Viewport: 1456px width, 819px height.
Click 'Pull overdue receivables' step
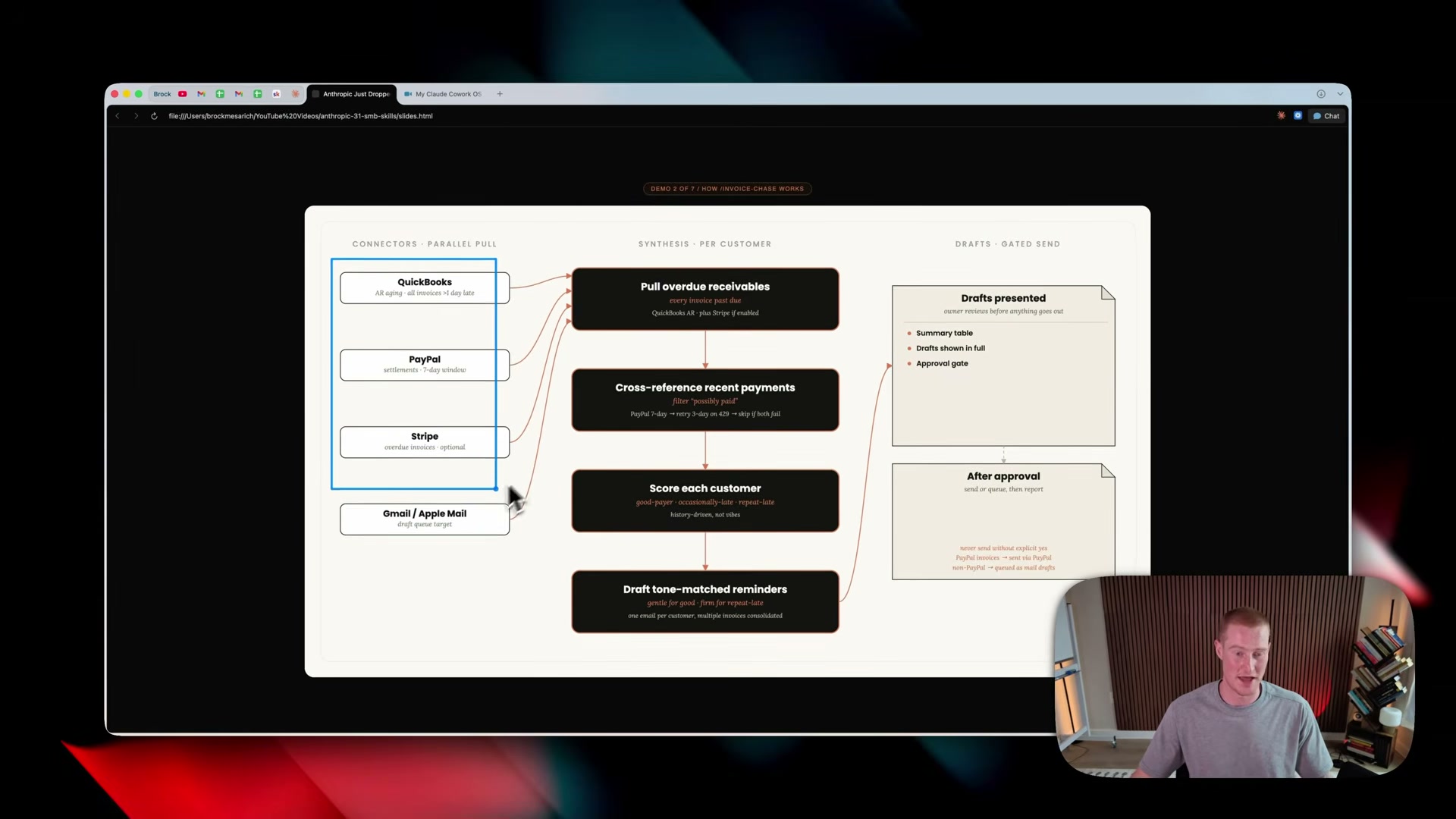[x=705, y=299]
